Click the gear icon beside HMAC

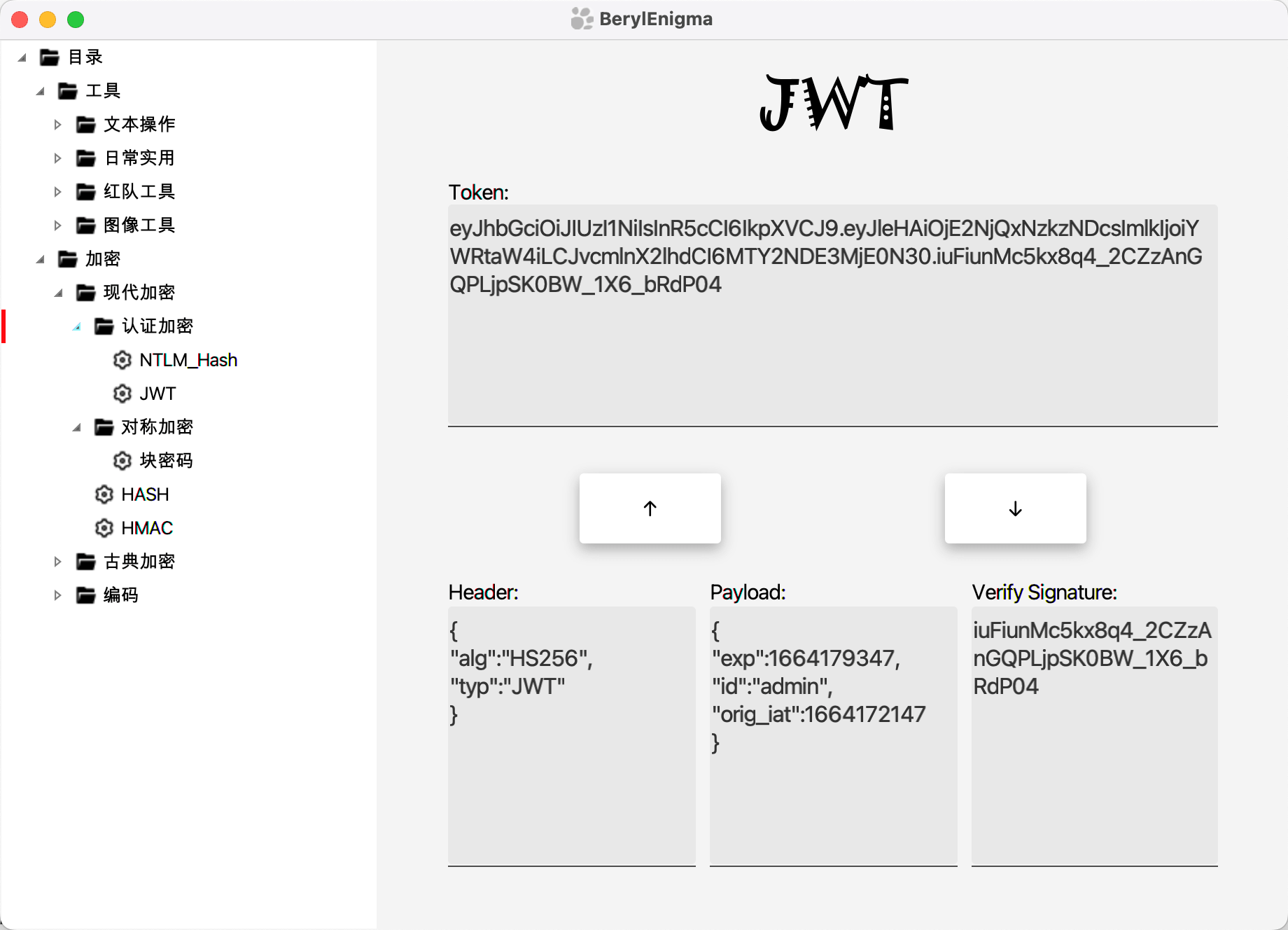[104, 528]
